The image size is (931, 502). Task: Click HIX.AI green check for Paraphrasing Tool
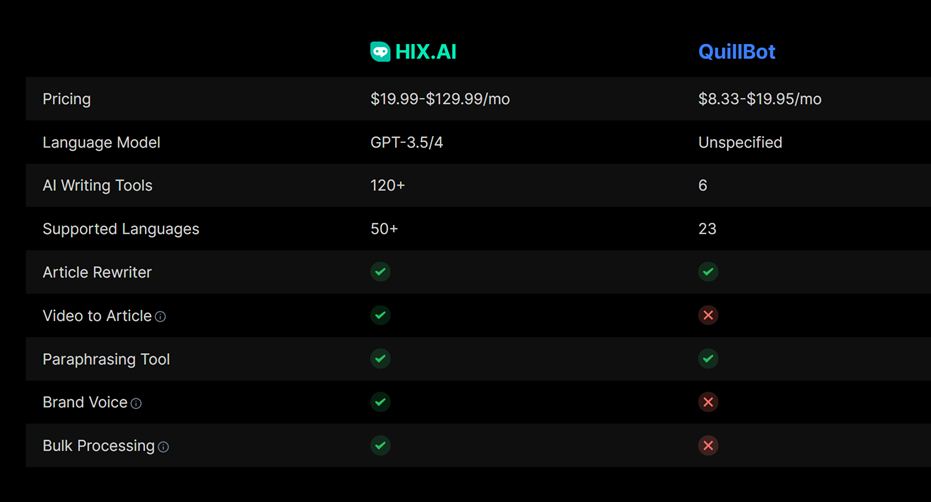tap(380, 358)
